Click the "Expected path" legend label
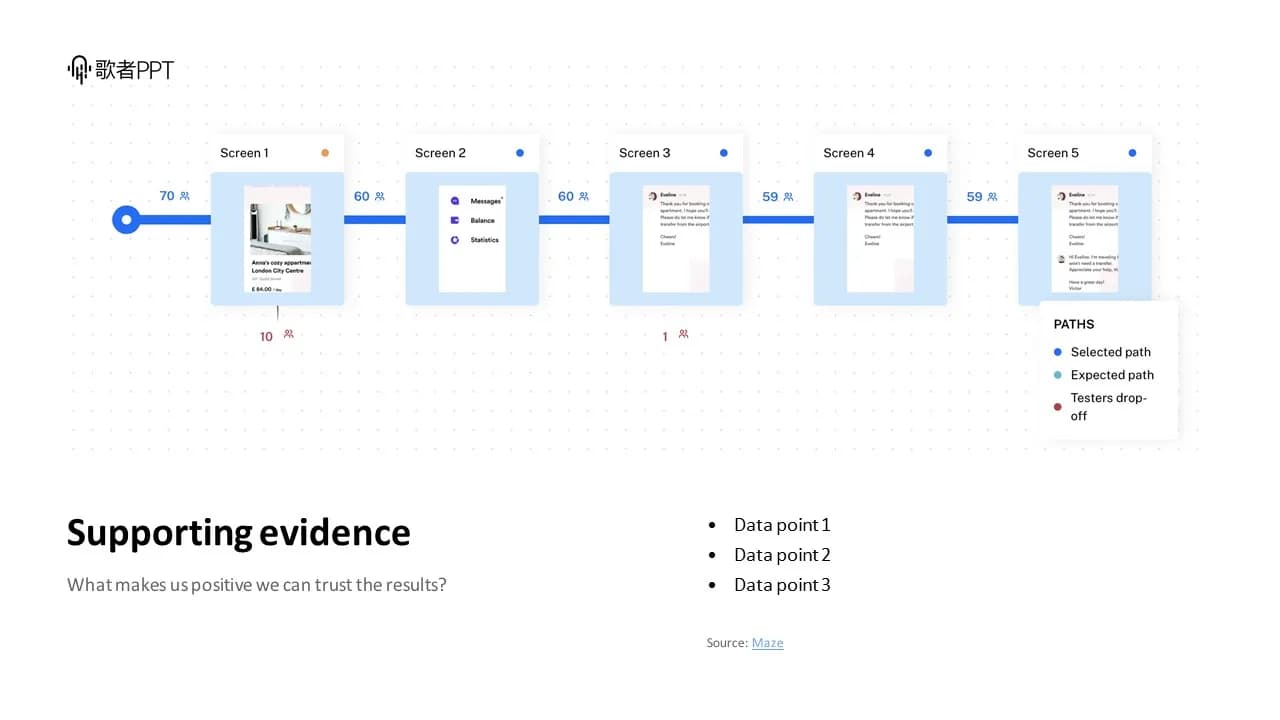1280x720 pixels. pos(1112,375)
